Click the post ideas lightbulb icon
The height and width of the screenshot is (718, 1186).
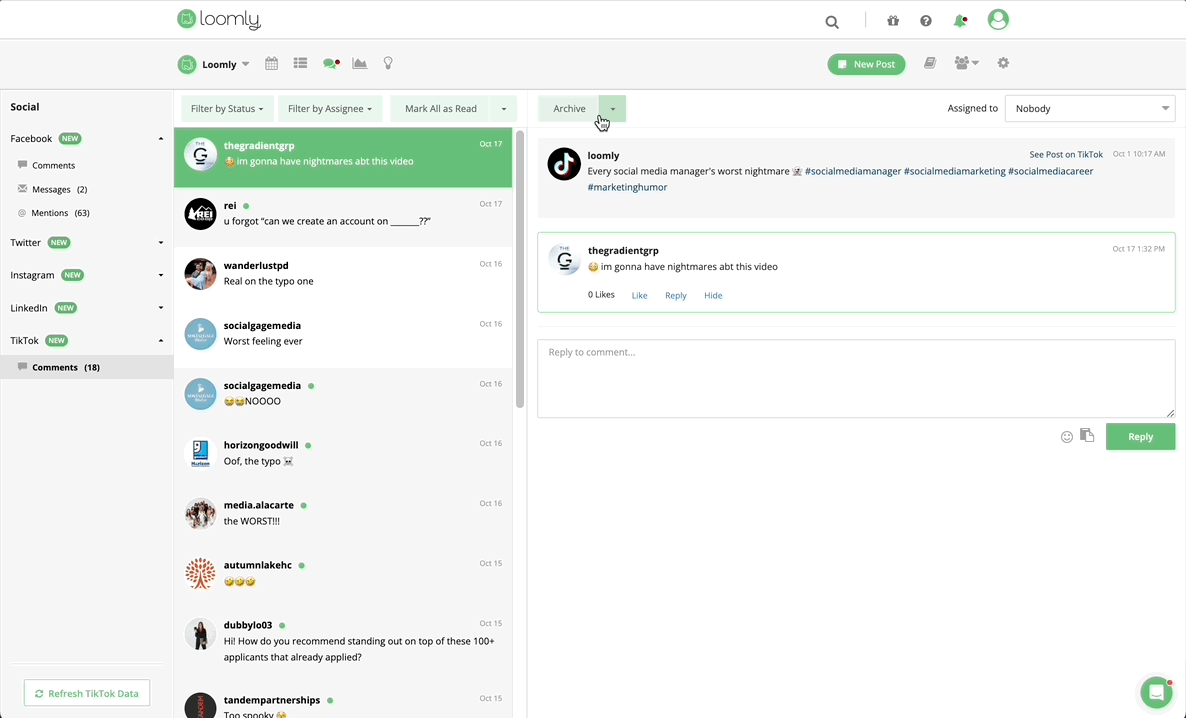(388, 63)
